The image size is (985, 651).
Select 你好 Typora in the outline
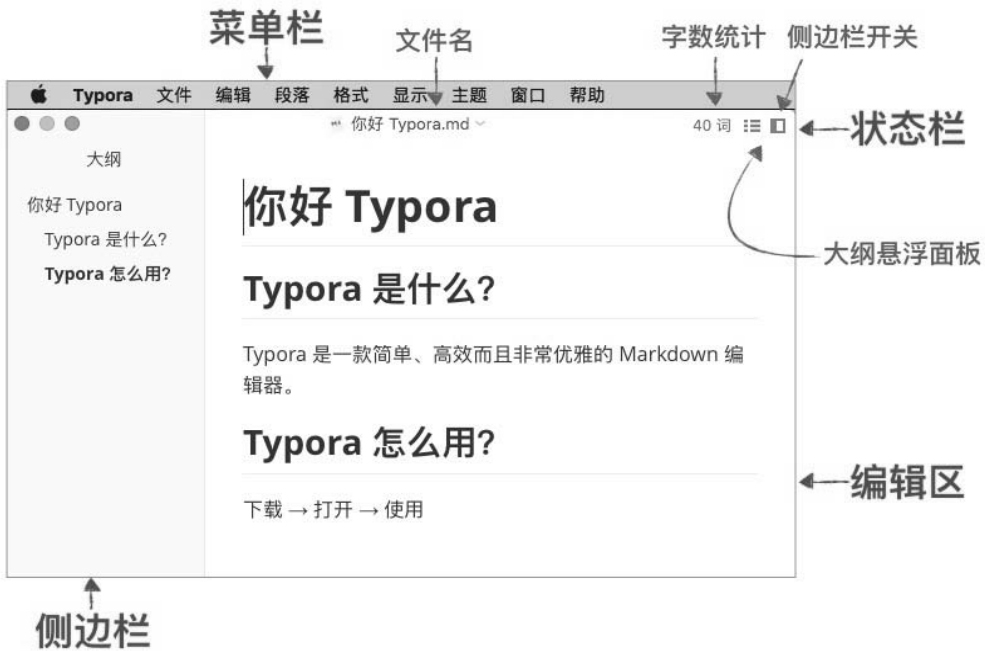(75, 205)
